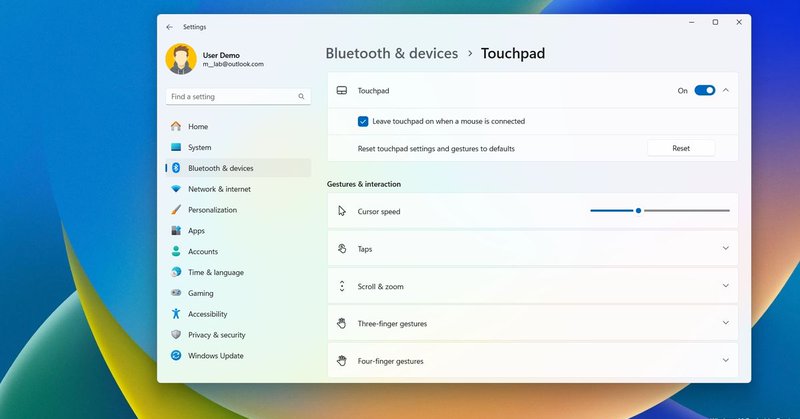Click the Gestures & interaction heading
The width and height of the screenshot is (800, 419).
pos(364,184)
